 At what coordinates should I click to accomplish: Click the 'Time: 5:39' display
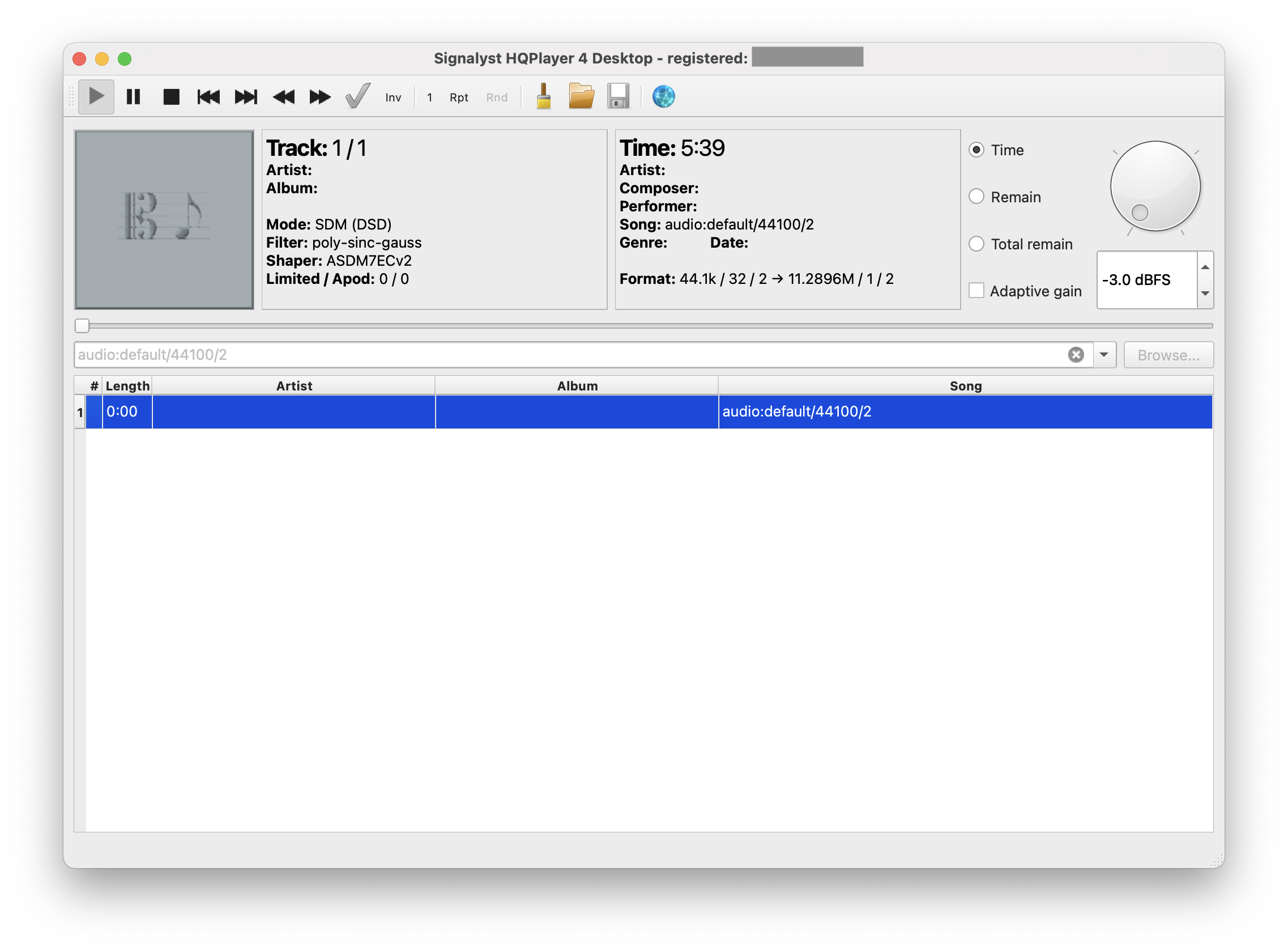(x=672, y=148)
